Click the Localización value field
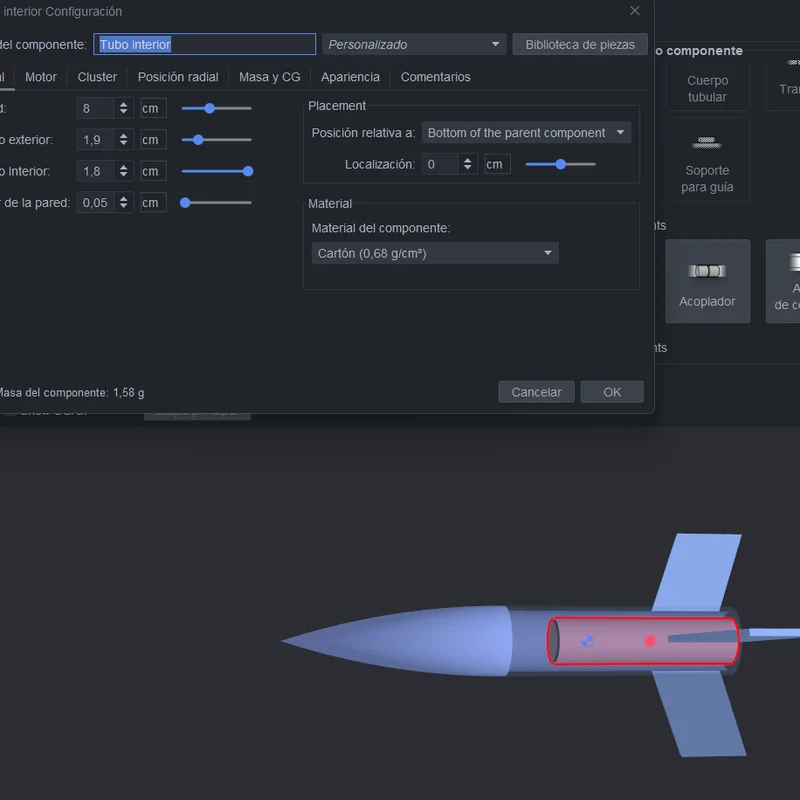Viewport: 800px width, 800px height. pos(440,164)
